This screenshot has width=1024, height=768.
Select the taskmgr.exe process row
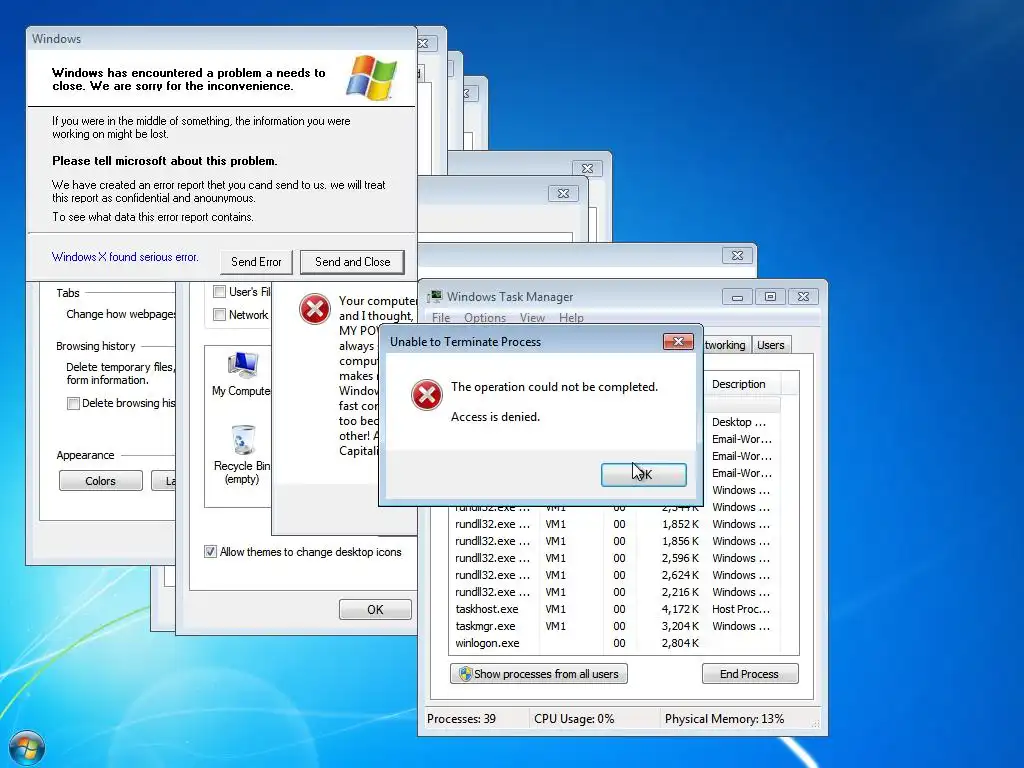click(x=615, y=626)
